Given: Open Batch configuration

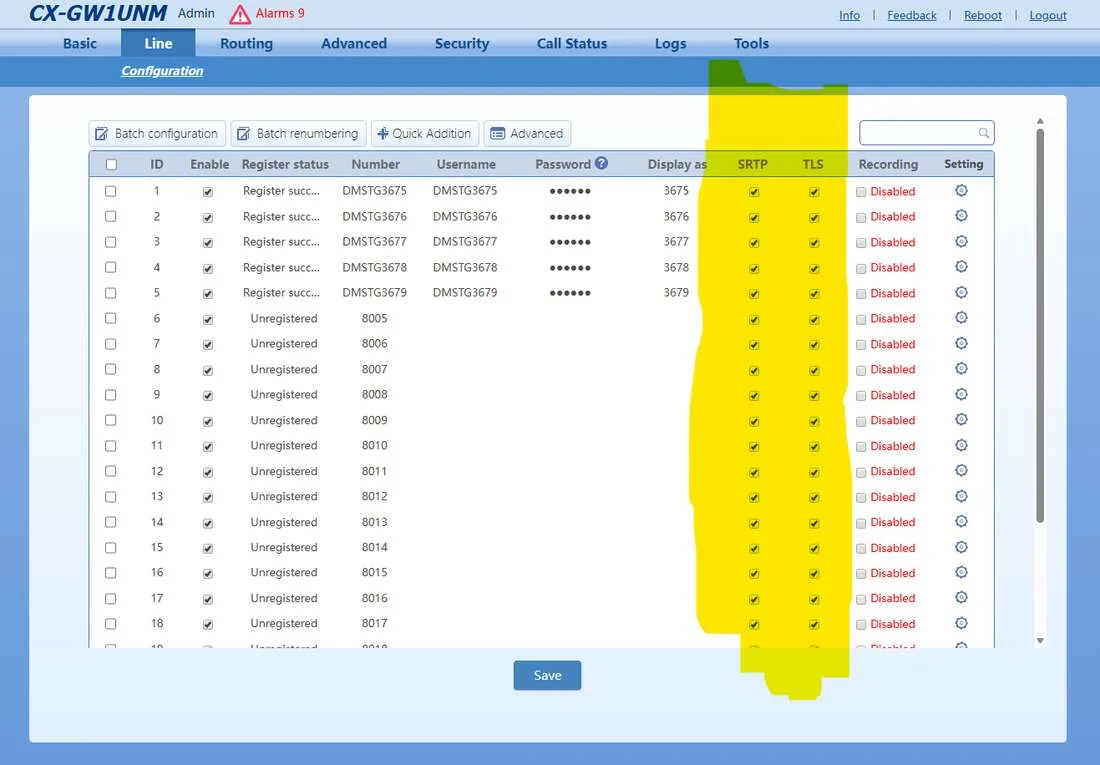Looking at the screenshot, I should pyautogui.click(x=157, y=133).
